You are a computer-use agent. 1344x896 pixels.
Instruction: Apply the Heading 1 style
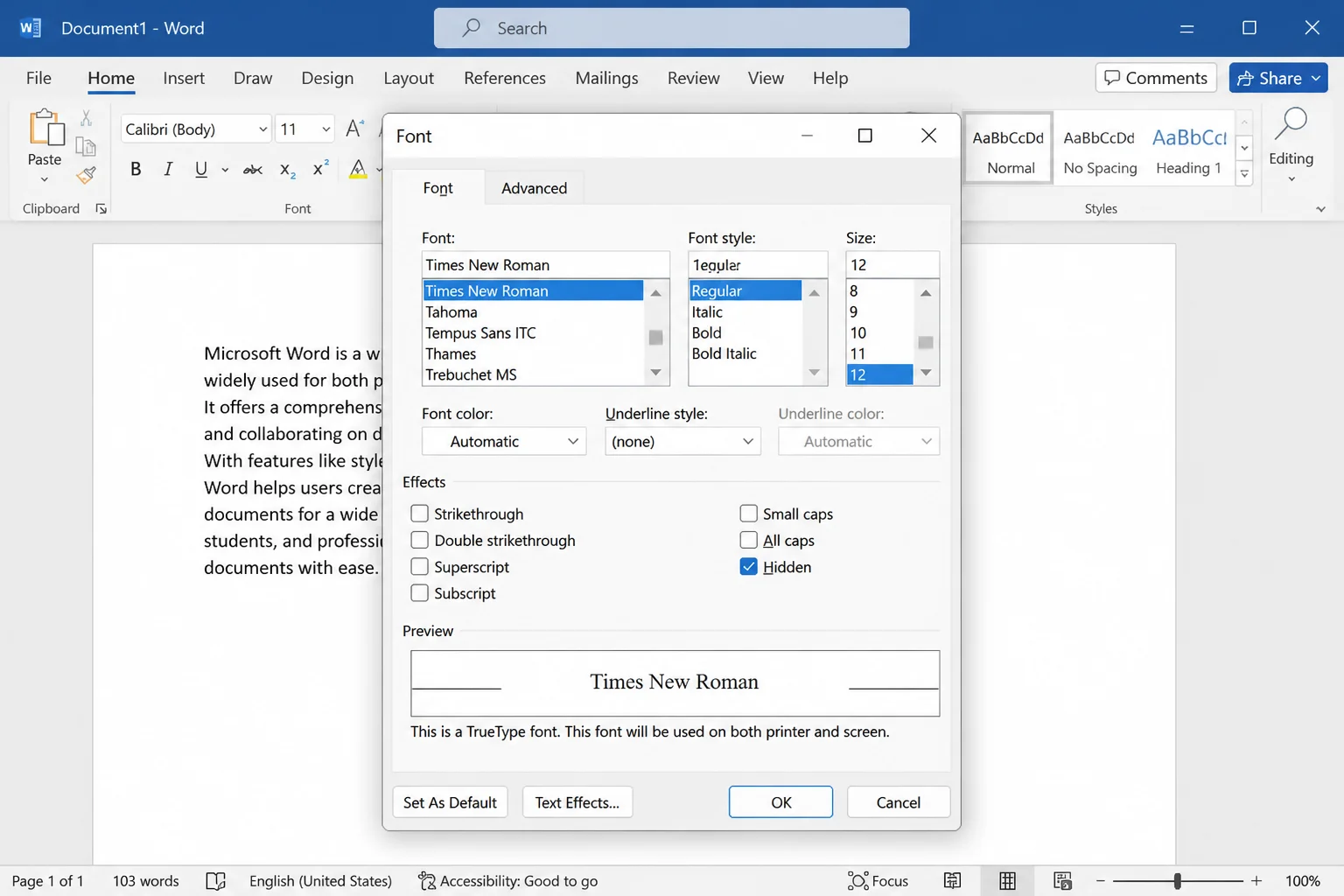pos(1188,150)
